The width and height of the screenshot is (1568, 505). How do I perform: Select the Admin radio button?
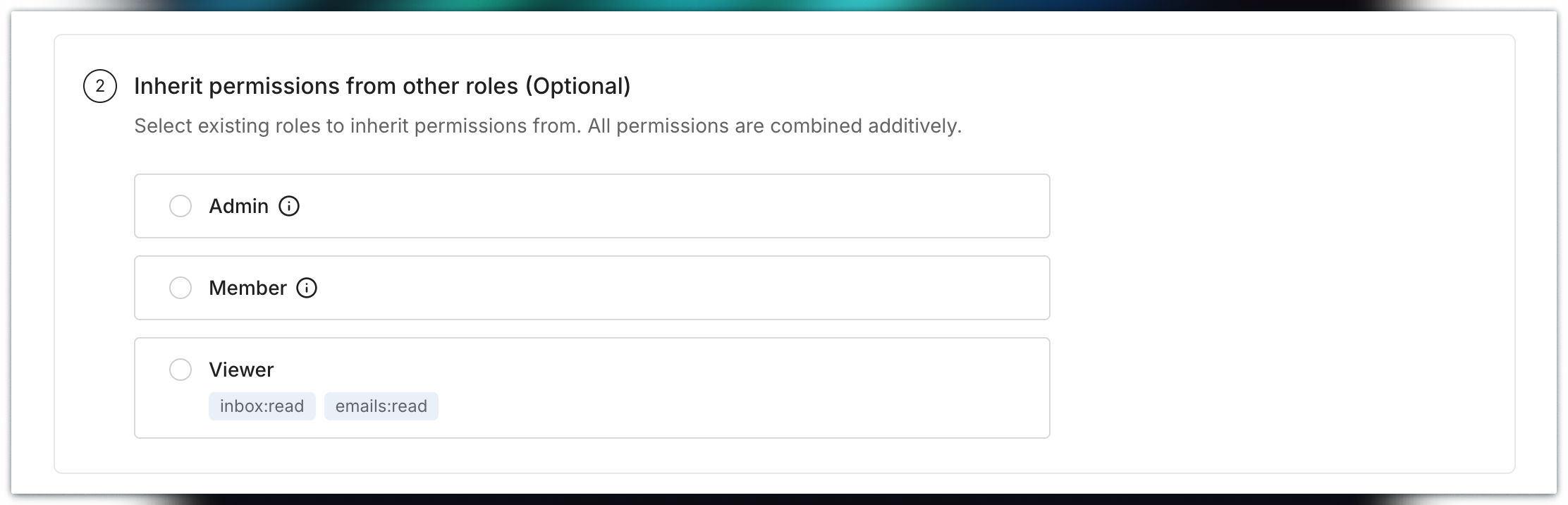coord(180,206)
